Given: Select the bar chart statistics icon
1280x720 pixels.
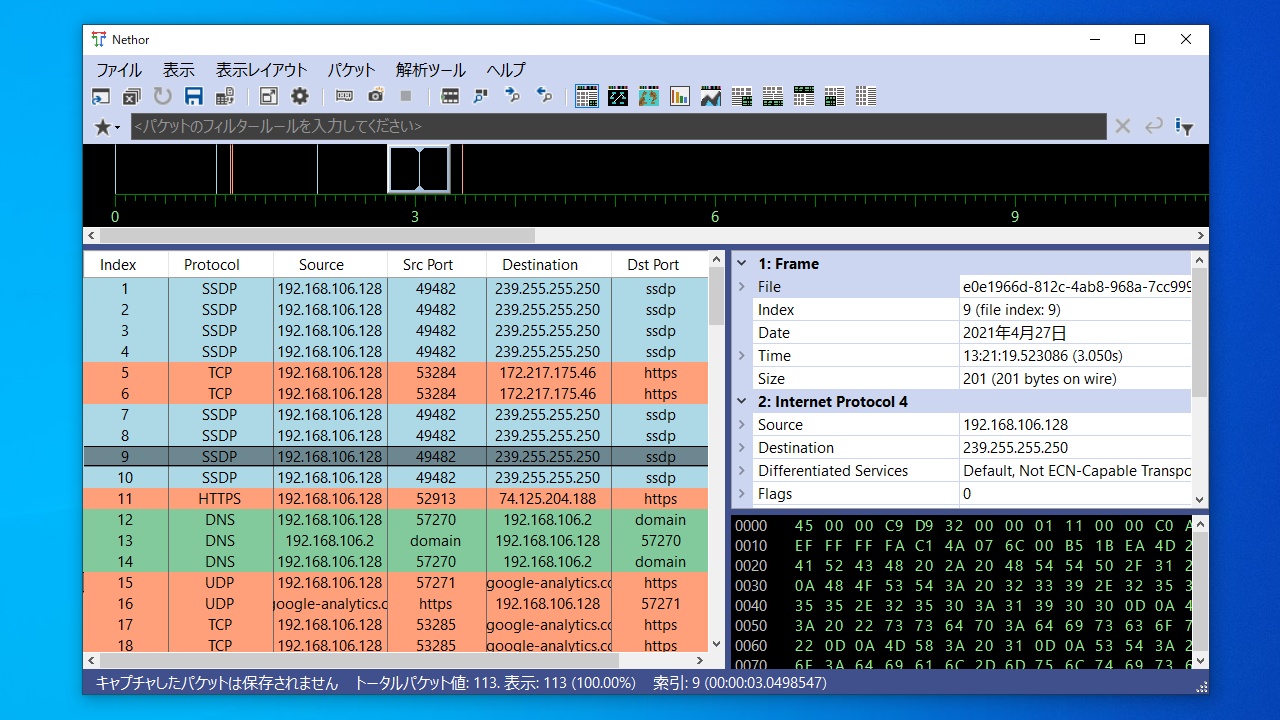Looking at the screenshot, I should point(680,96).
